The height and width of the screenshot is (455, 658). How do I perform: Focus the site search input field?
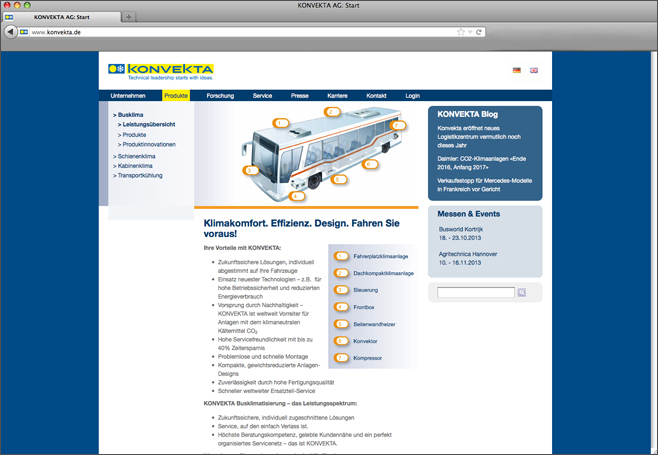[476, 293]
